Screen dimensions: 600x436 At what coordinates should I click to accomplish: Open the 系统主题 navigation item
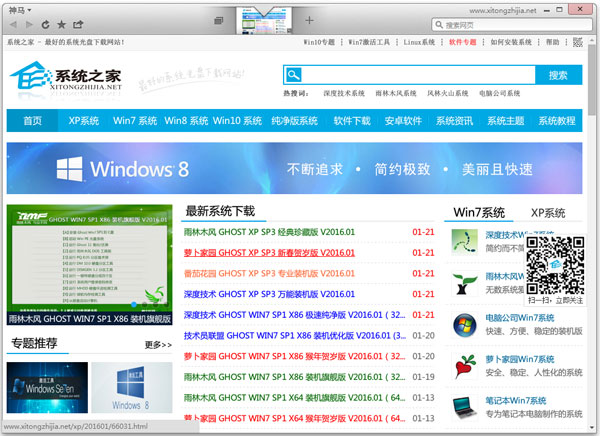[506, 121]
